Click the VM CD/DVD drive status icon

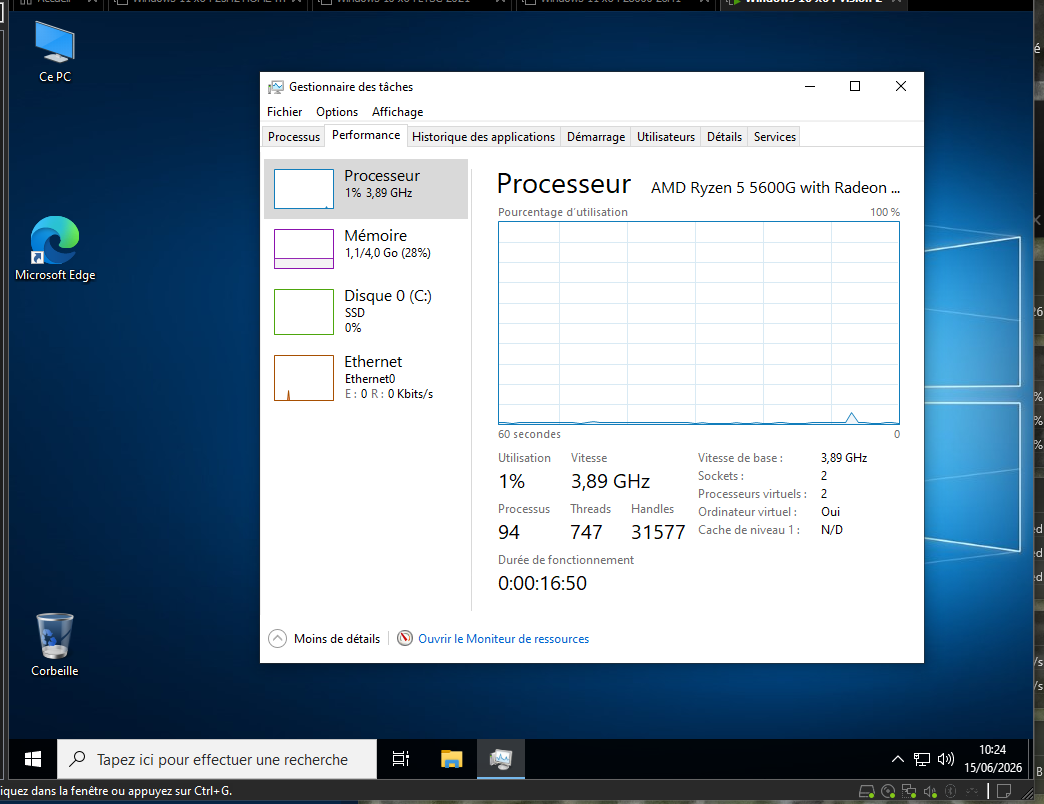(888, 791)
